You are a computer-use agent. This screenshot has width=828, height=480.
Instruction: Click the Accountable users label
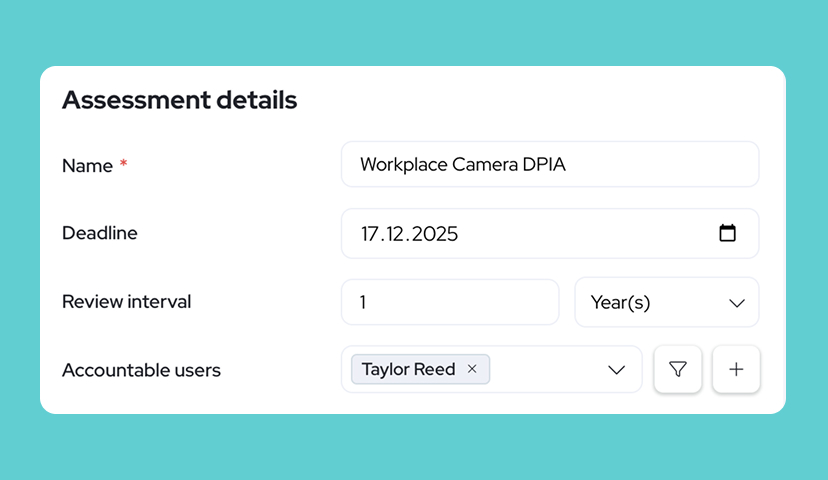click(142, 370)
